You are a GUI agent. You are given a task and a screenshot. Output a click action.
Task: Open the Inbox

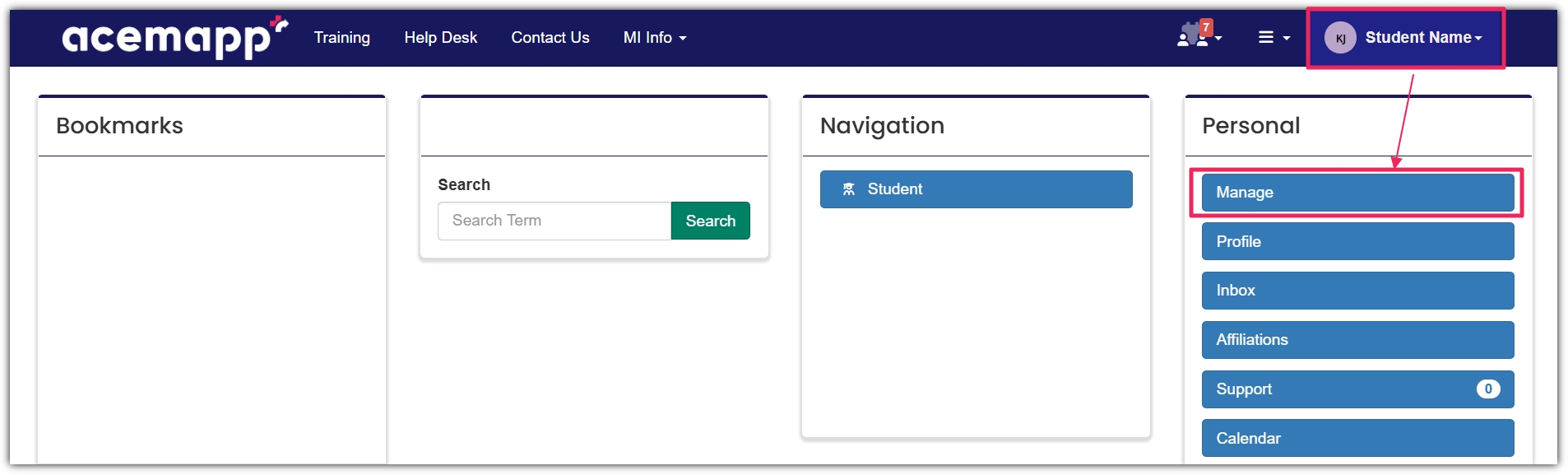pyautogui.click(x=1357, y=290)
